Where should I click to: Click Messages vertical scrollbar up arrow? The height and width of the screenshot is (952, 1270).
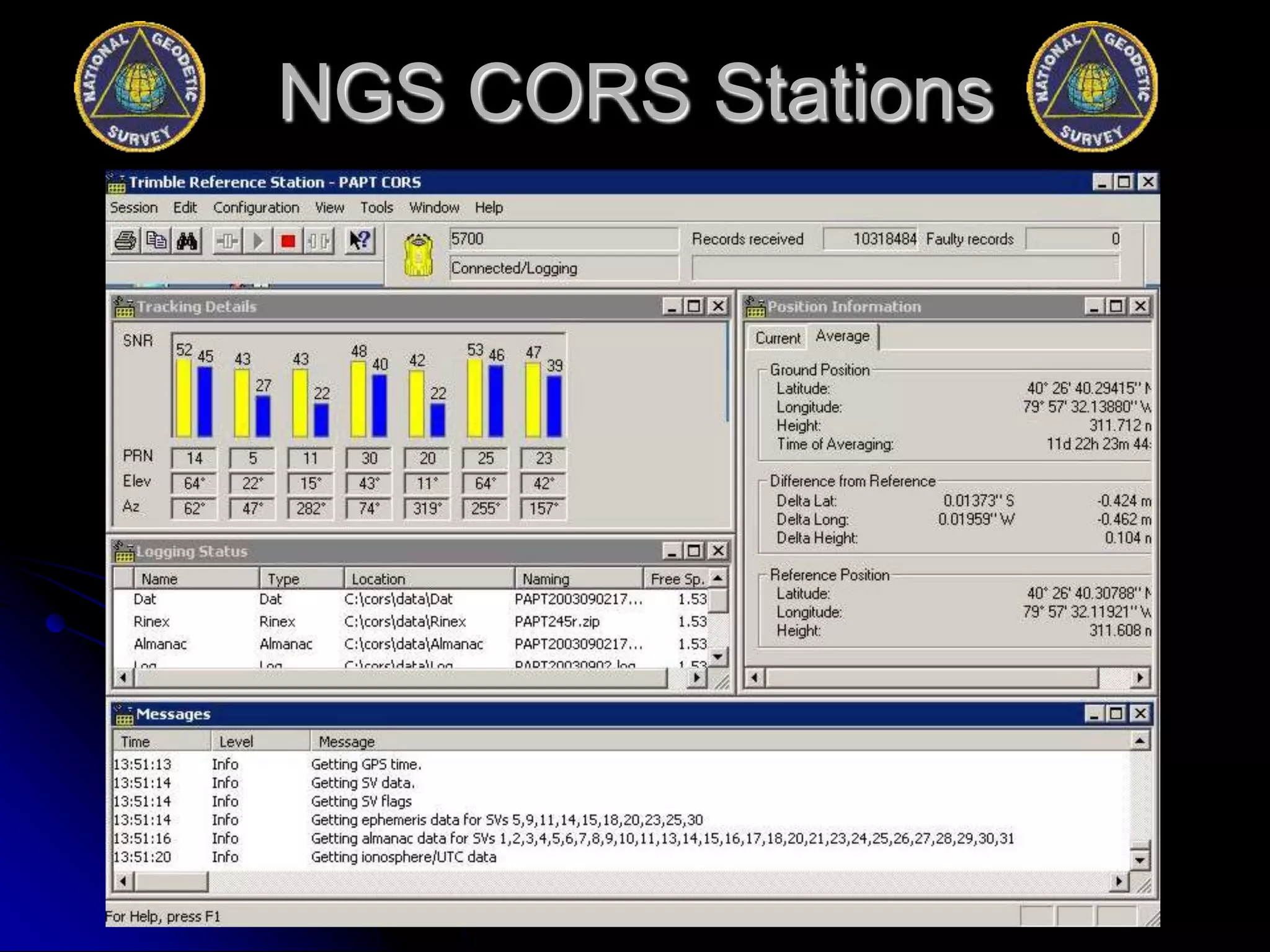[x=1140, y=741]
